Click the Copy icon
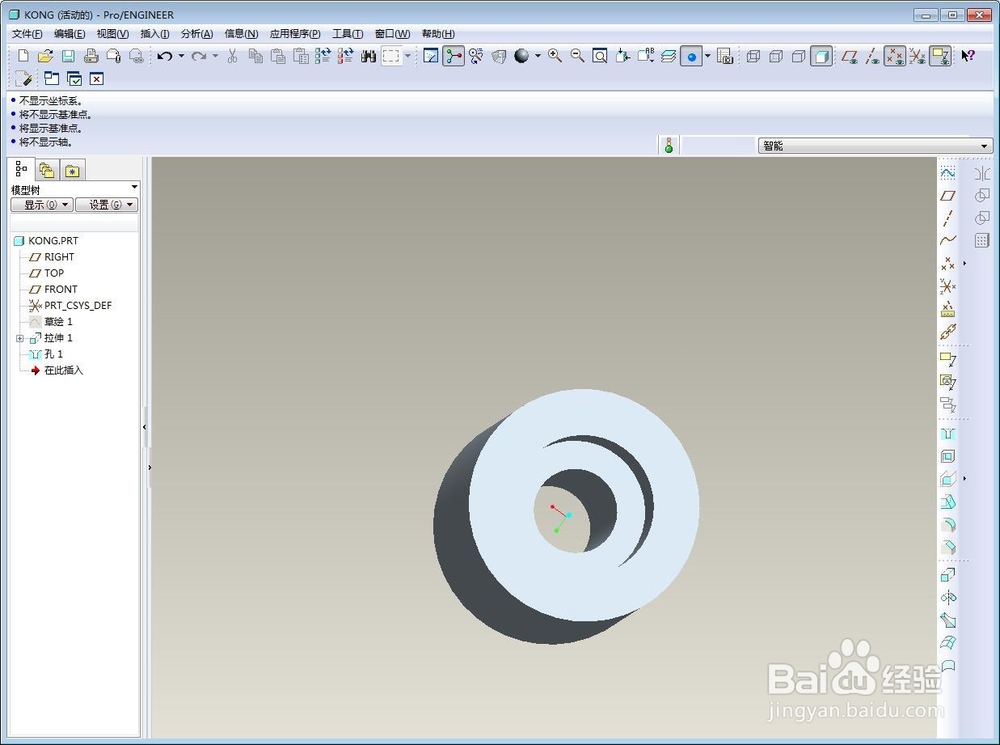 256,56
